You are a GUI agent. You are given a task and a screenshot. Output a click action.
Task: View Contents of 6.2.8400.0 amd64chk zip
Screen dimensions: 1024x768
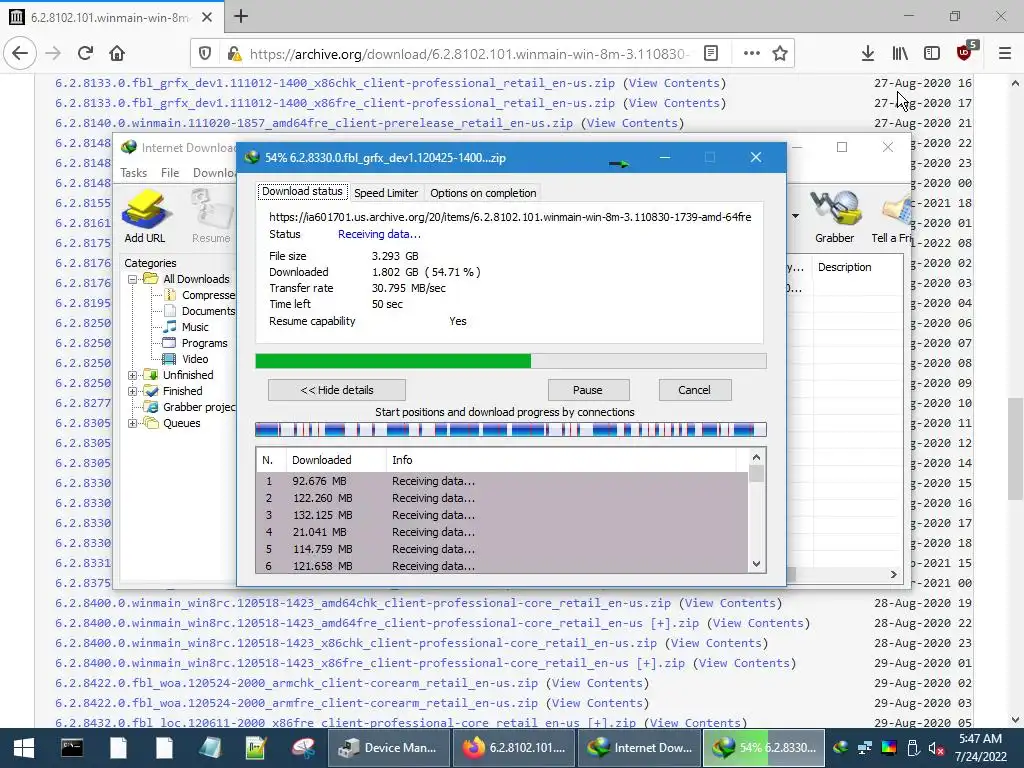pyautogui.click(x=730, y=603)
